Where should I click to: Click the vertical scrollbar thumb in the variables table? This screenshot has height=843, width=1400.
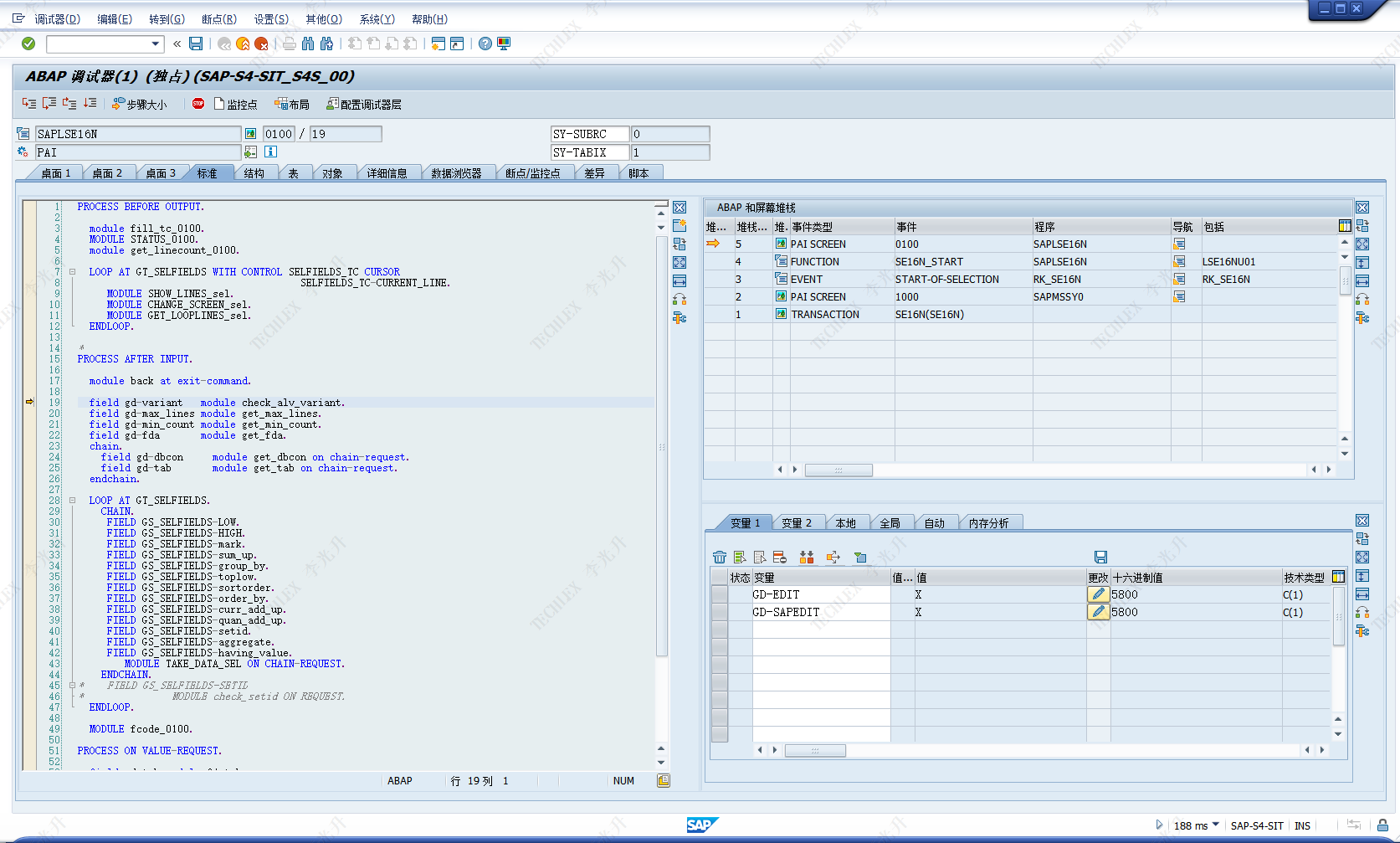1338,616
